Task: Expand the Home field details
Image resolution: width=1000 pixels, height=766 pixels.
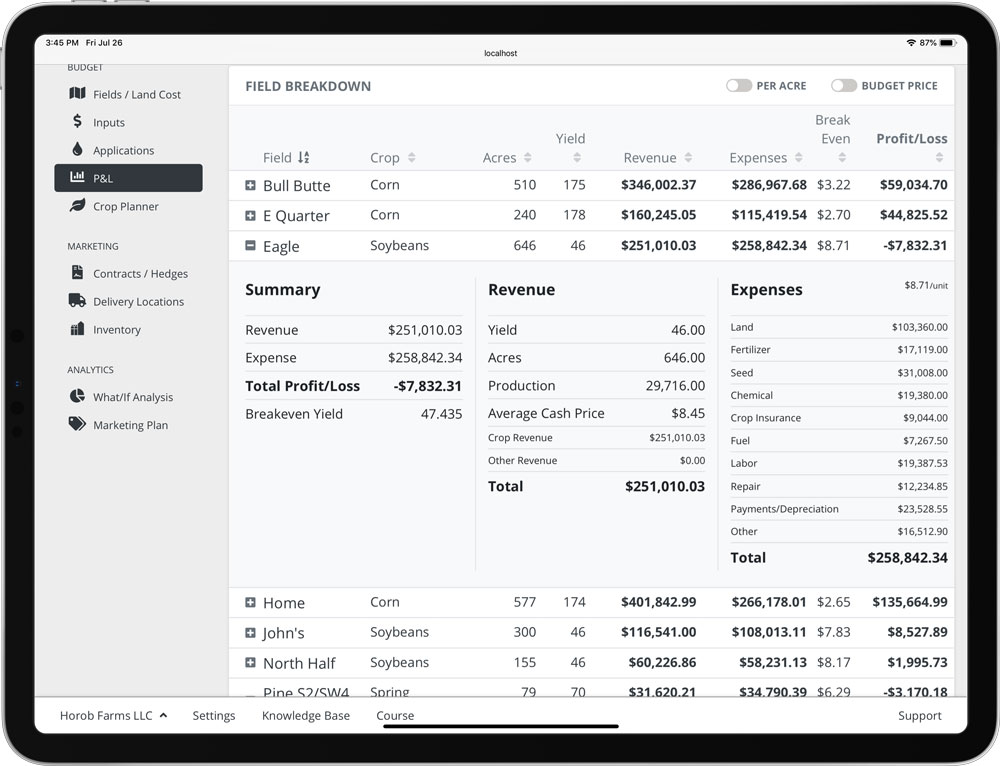Action: coord(250,603)
